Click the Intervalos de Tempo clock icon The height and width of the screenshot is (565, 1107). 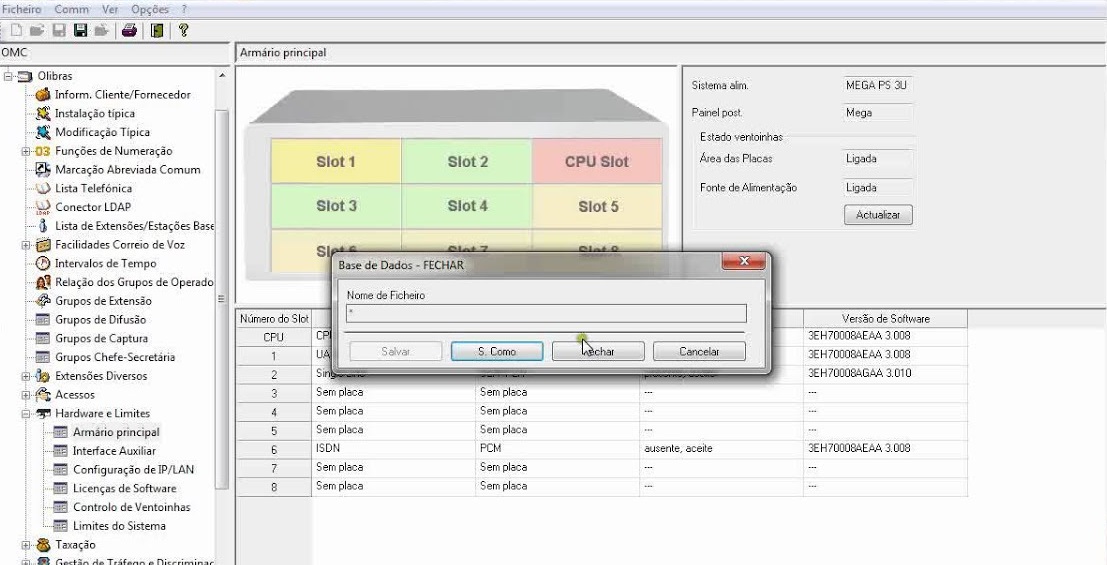pos(43,263)
